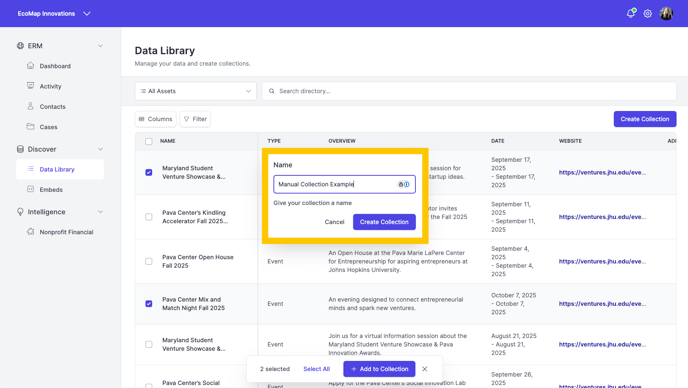Image resolution: width=688 pixels, height=388 pixels.
Task: Open Embeds in sidebar
Action: [51, 190]
